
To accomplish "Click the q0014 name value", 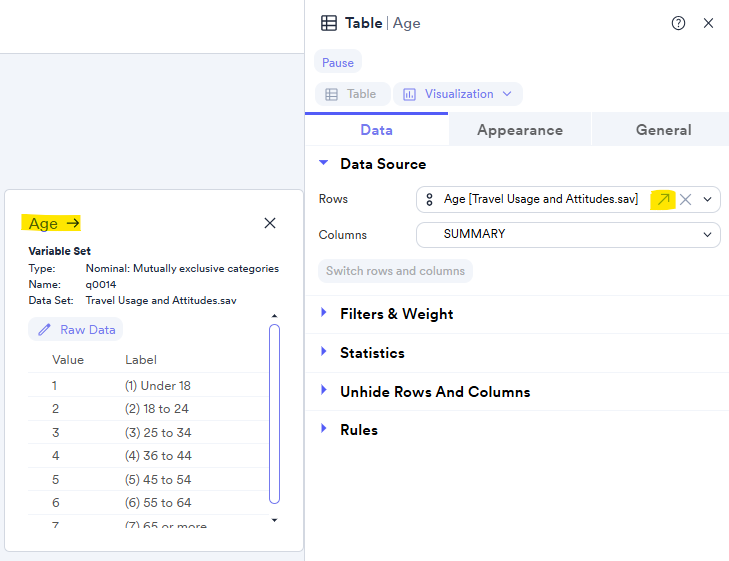I will [x=101, y=284].
